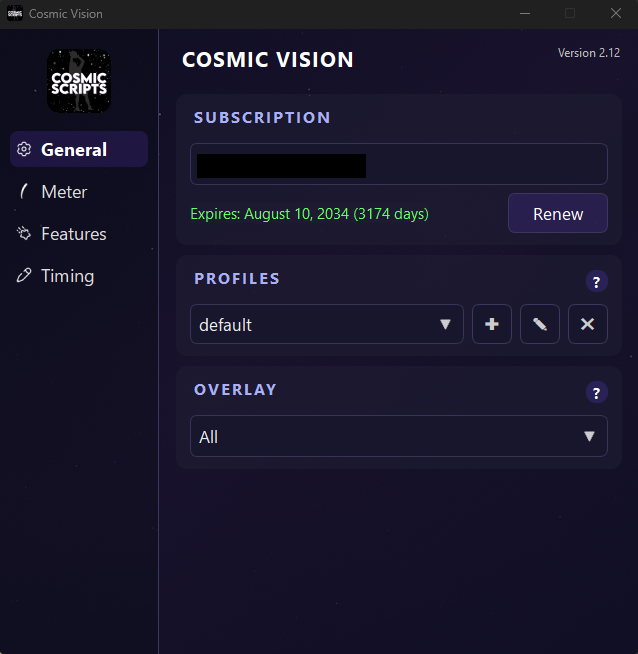Click the Timing pencil icon in sidebar
This screenshot has height=654, width=638.
coord(25,276)
